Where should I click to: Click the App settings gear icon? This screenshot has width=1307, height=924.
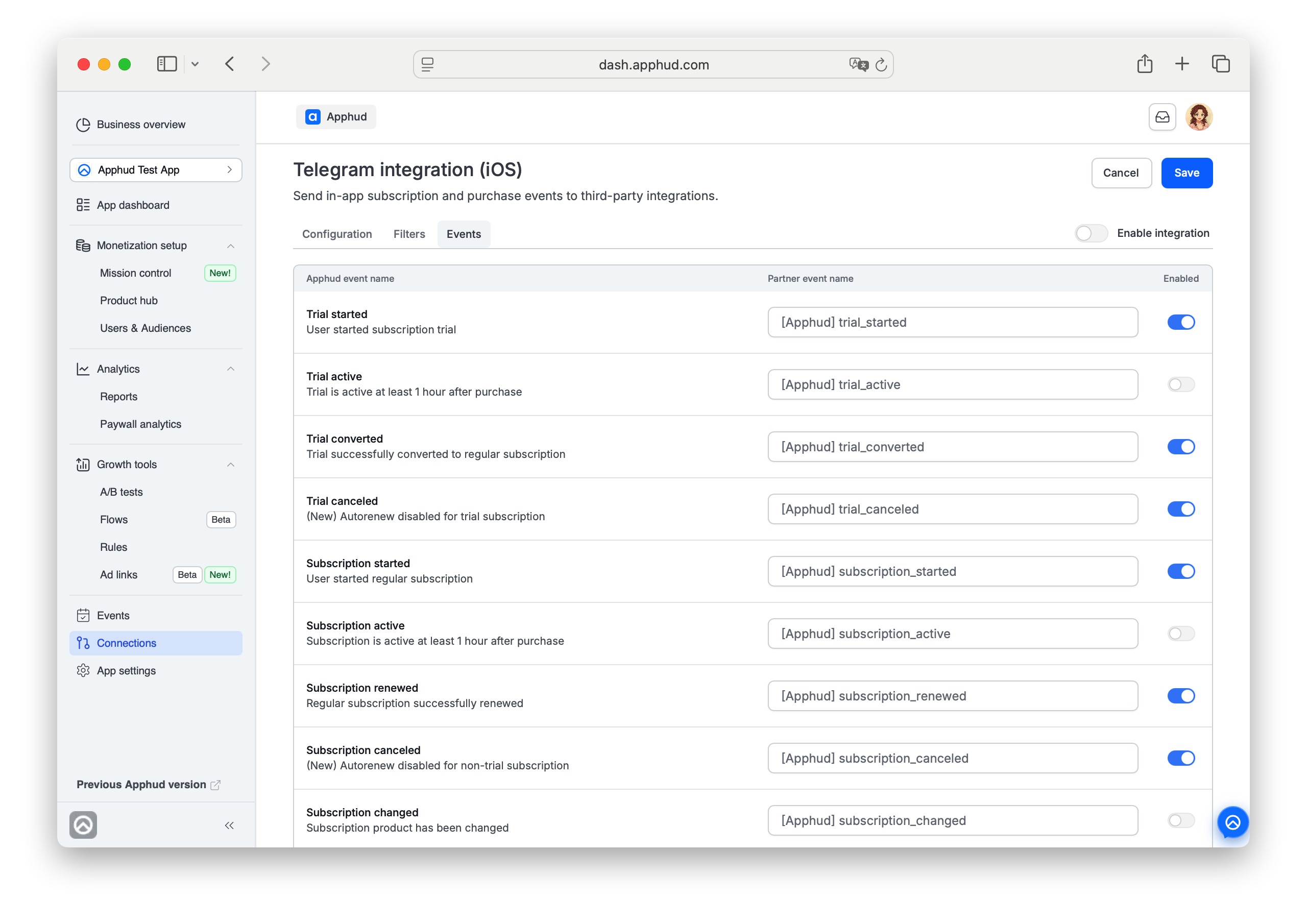[83, 671]
